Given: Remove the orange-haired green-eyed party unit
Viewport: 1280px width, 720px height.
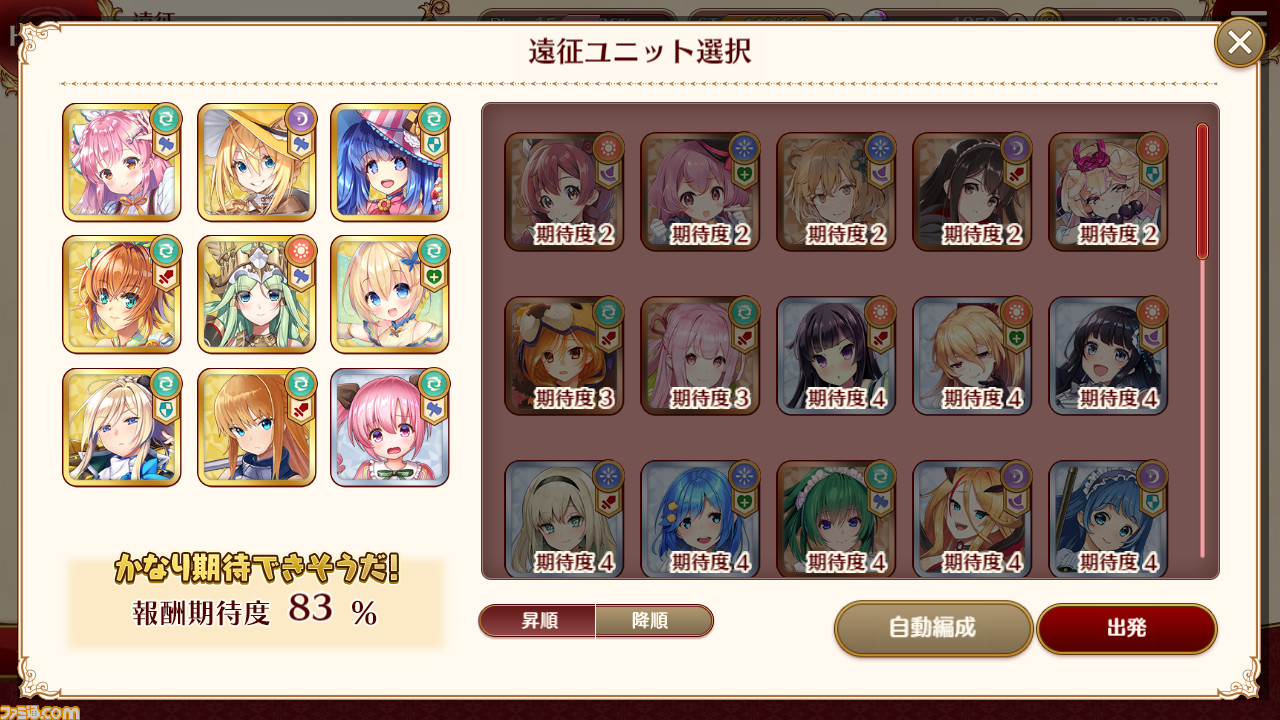Looking at the screenshot, I should 122,295.
